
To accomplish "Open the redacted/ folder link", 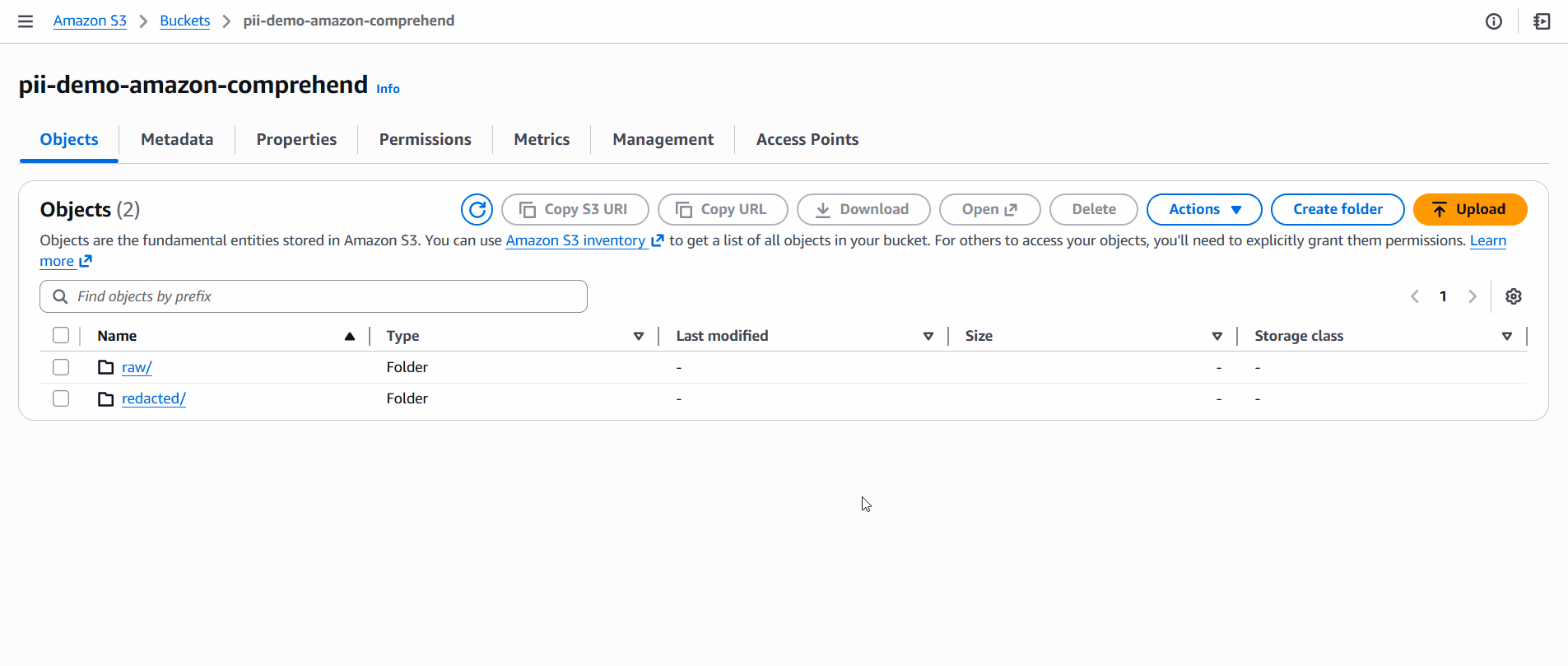I will point(154,398).
